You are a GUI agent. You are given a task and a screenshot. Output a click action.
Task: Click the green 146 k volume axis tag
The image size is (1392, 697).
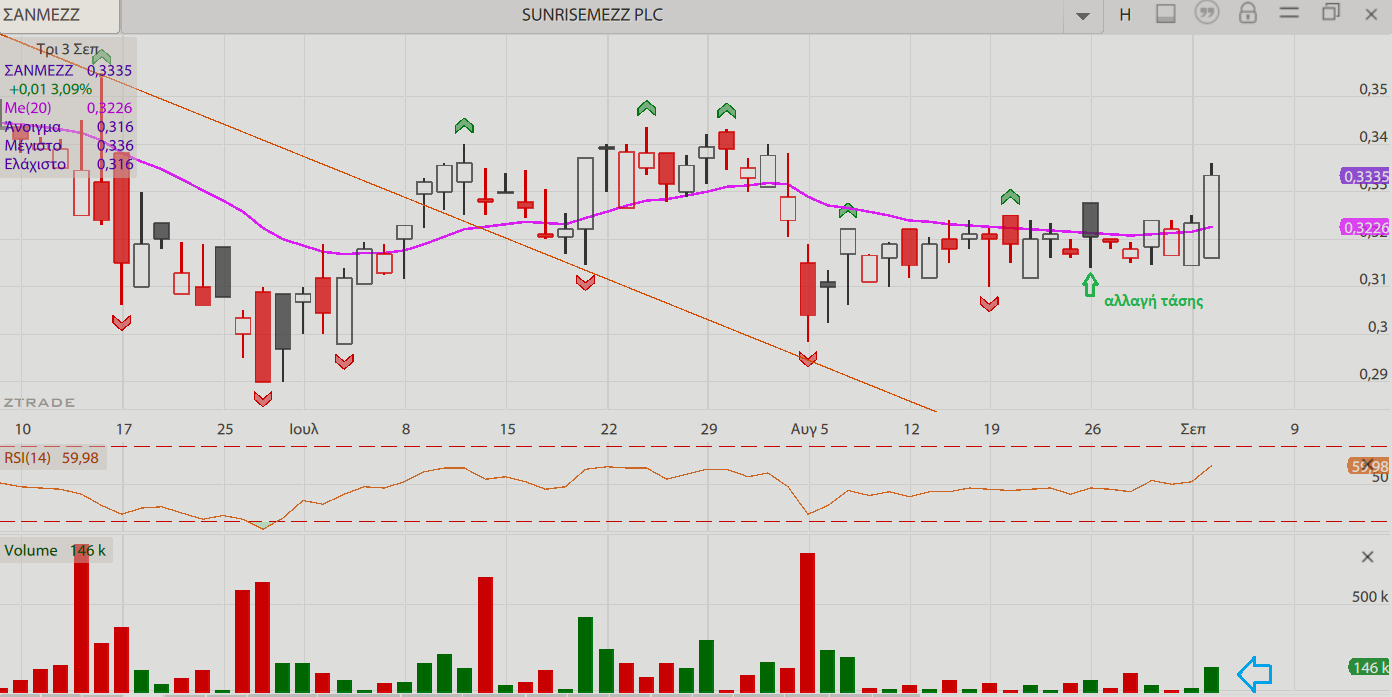(1369, 667)
